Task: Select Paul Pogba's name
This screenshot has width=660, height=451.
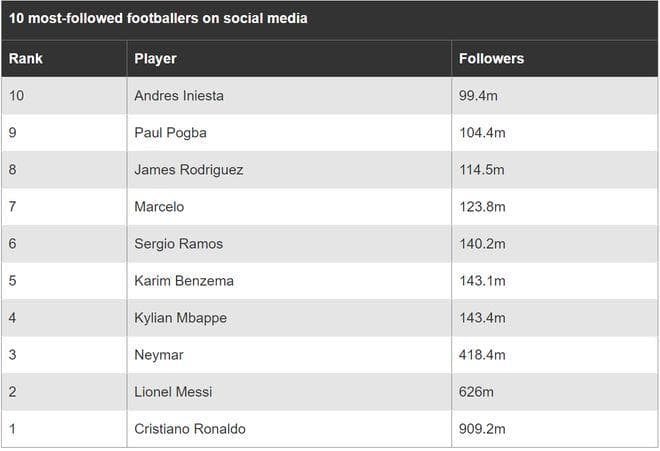Action: (x=170, y=133)
